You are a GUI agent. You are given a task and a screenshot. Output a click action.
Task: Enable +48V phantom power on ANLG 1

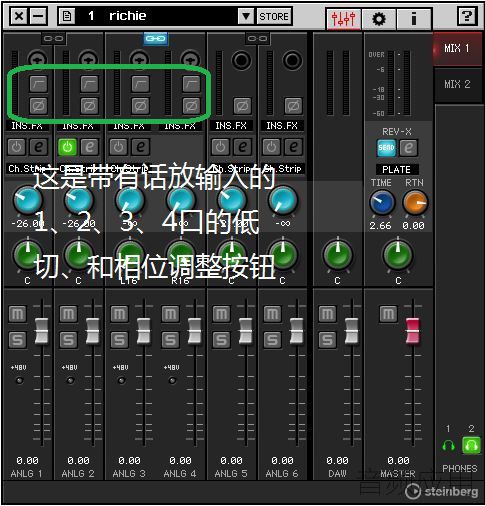click(x=20, y=380)
